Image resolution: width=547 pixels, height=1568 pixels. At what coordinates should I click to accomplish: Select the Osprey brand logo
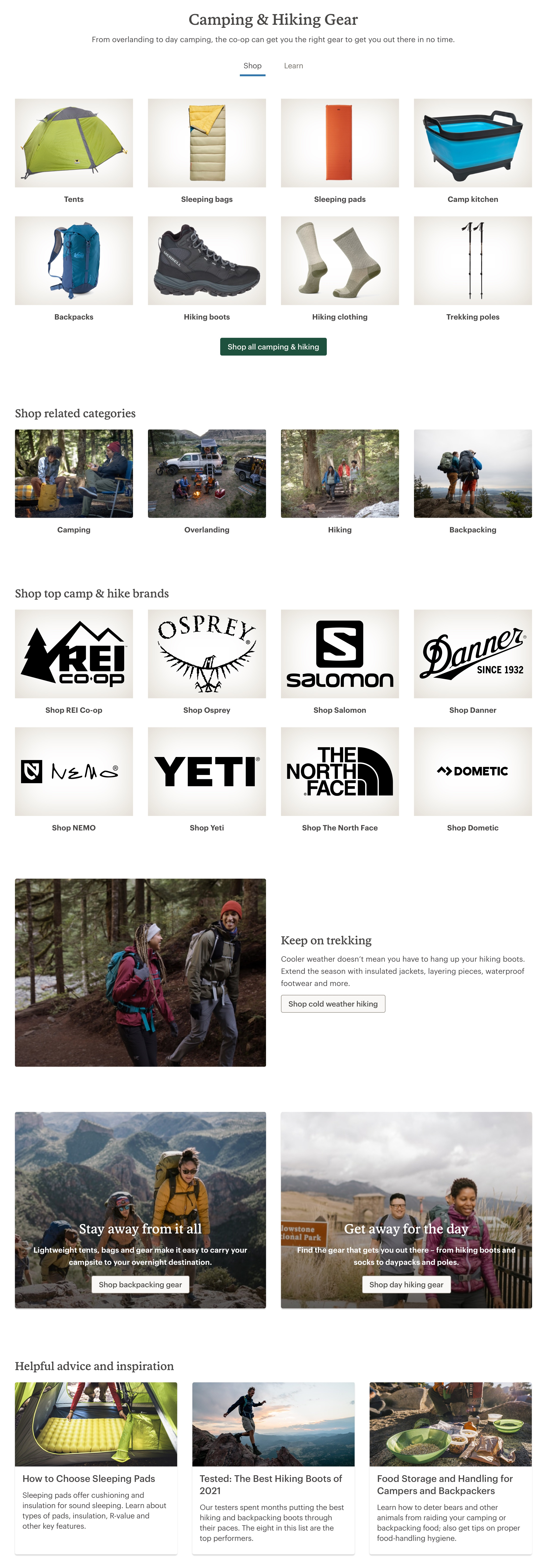point(207,654)
